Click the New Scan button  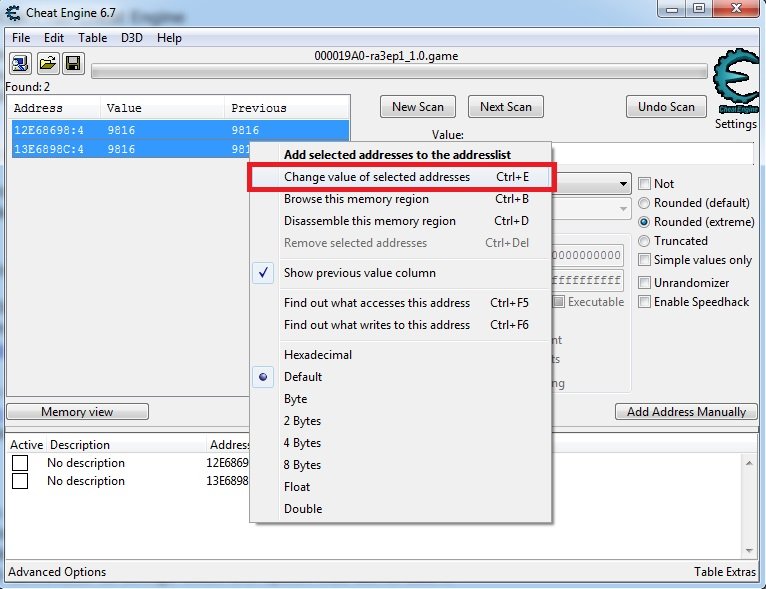pyautogui.click(x=418, y=106)
